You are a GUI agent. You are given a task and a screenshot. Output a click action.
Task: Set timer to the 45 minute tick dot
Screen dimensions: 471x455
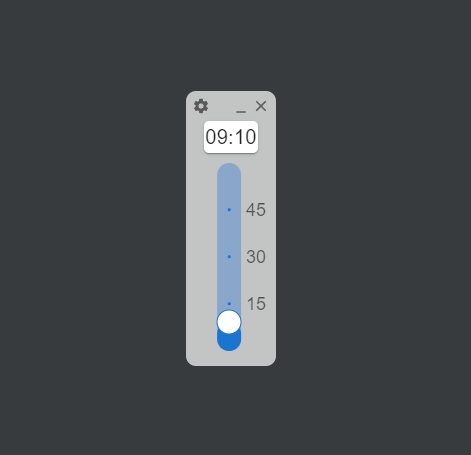click(229, 210)
